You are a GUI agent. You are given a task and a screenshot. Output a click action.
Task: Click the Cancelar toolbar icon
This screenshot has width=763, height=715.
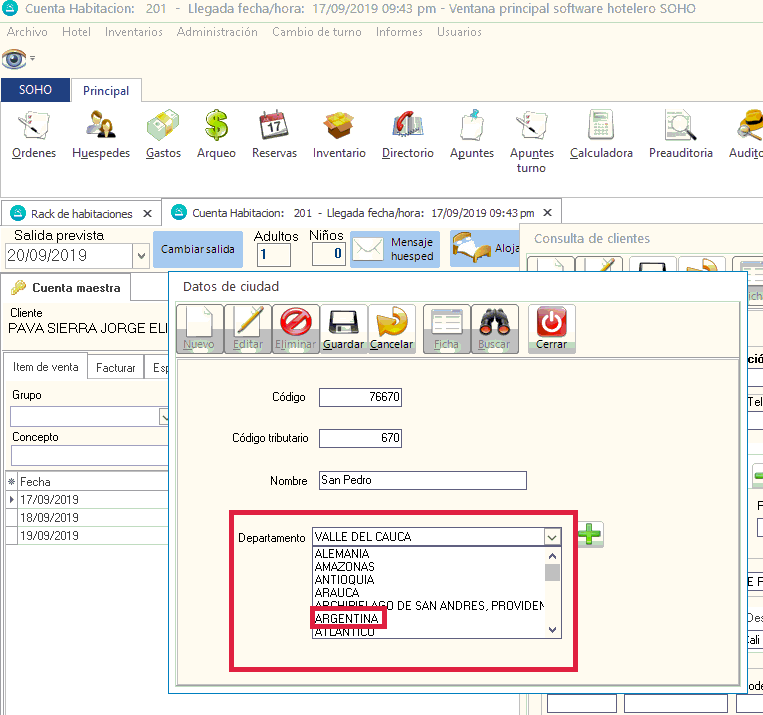click(x=391, y=329)
